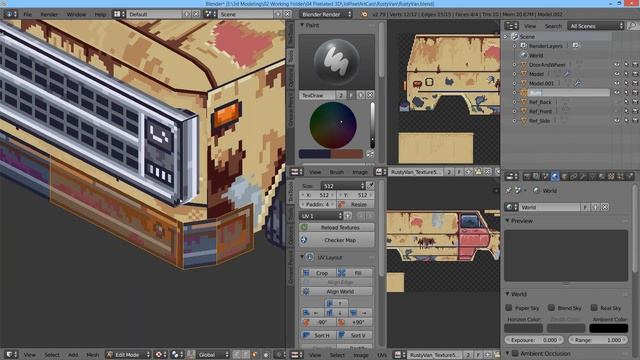
Task: Adjust the color value slider beside the wheel
Action: click(372, 125)
